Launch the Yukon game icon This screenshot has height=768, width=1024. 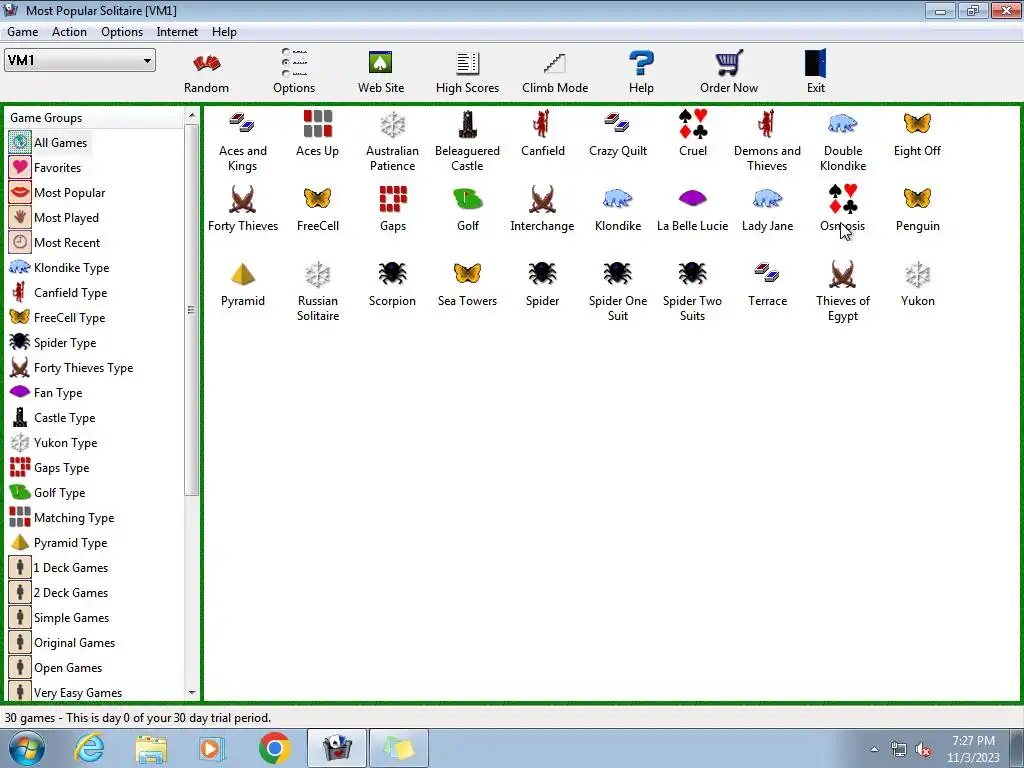(918, 284)
